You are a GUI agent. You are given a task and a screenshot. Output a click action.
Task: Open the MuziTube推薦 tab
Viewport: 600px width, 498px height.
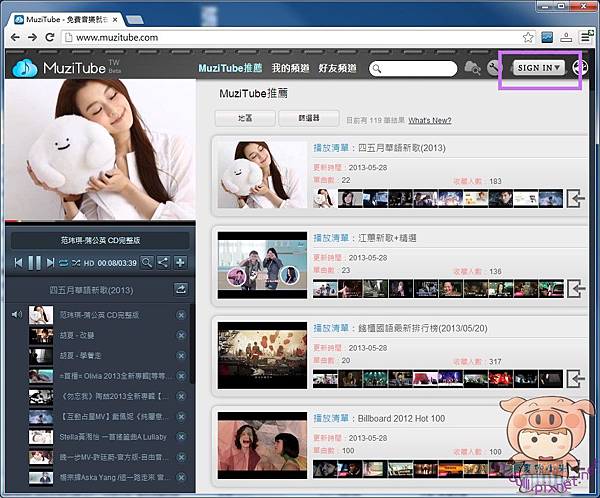[x=230, y=68]
